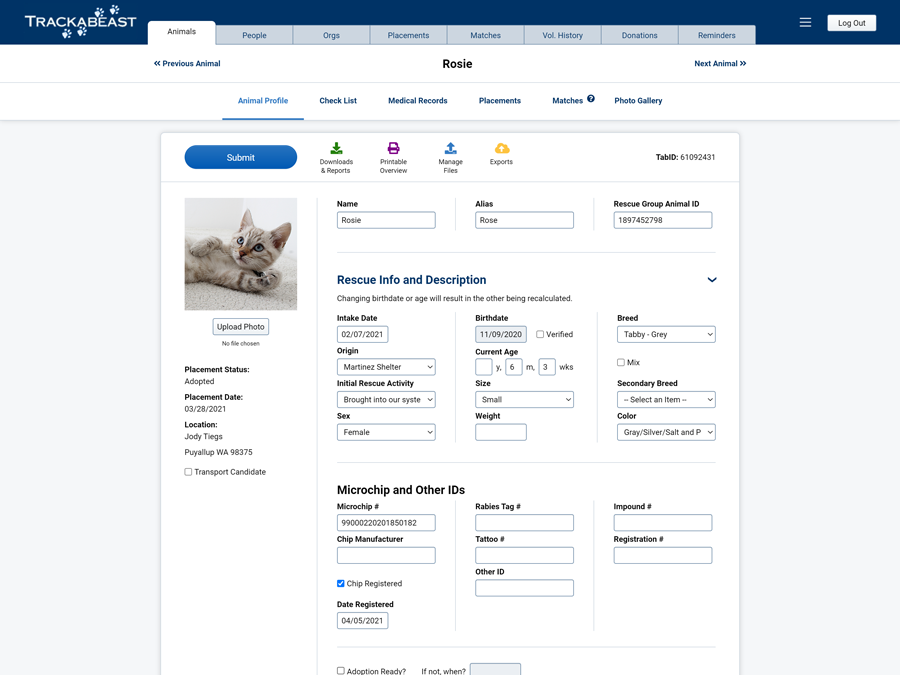Viewport: 900px width, 675px height.
Task: Select the Printable Overview printer icon
Action: (x=393, y=150)
